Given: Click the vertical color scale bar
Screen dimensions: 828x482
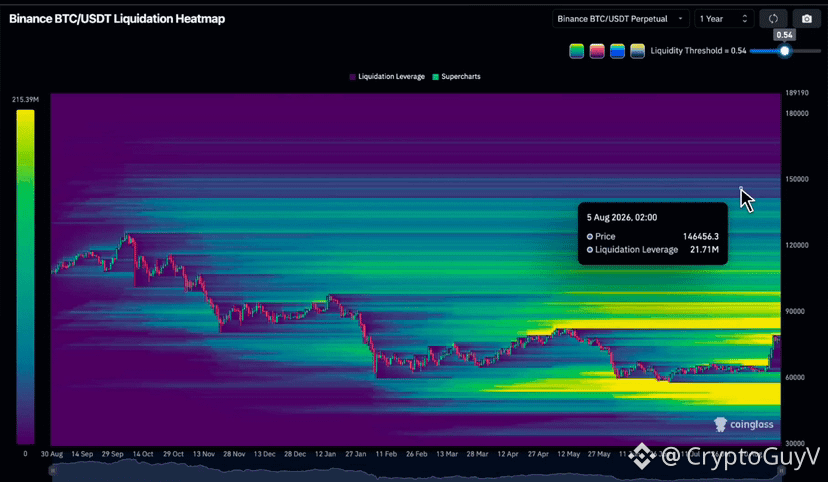Looking at the screenshot, I should click(25, 277).
